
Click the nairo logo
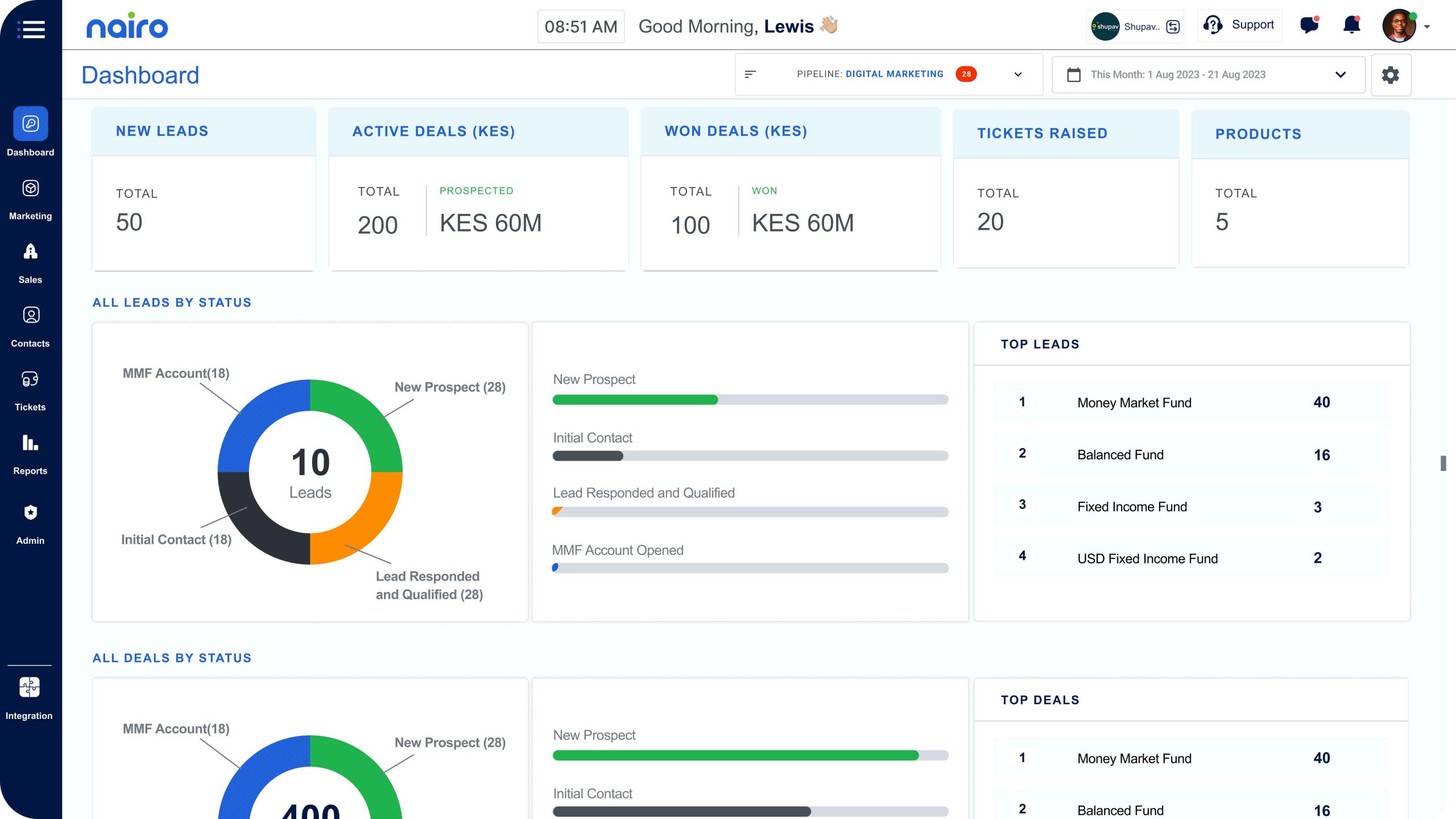pyautogui.click(x=127, y=26)
